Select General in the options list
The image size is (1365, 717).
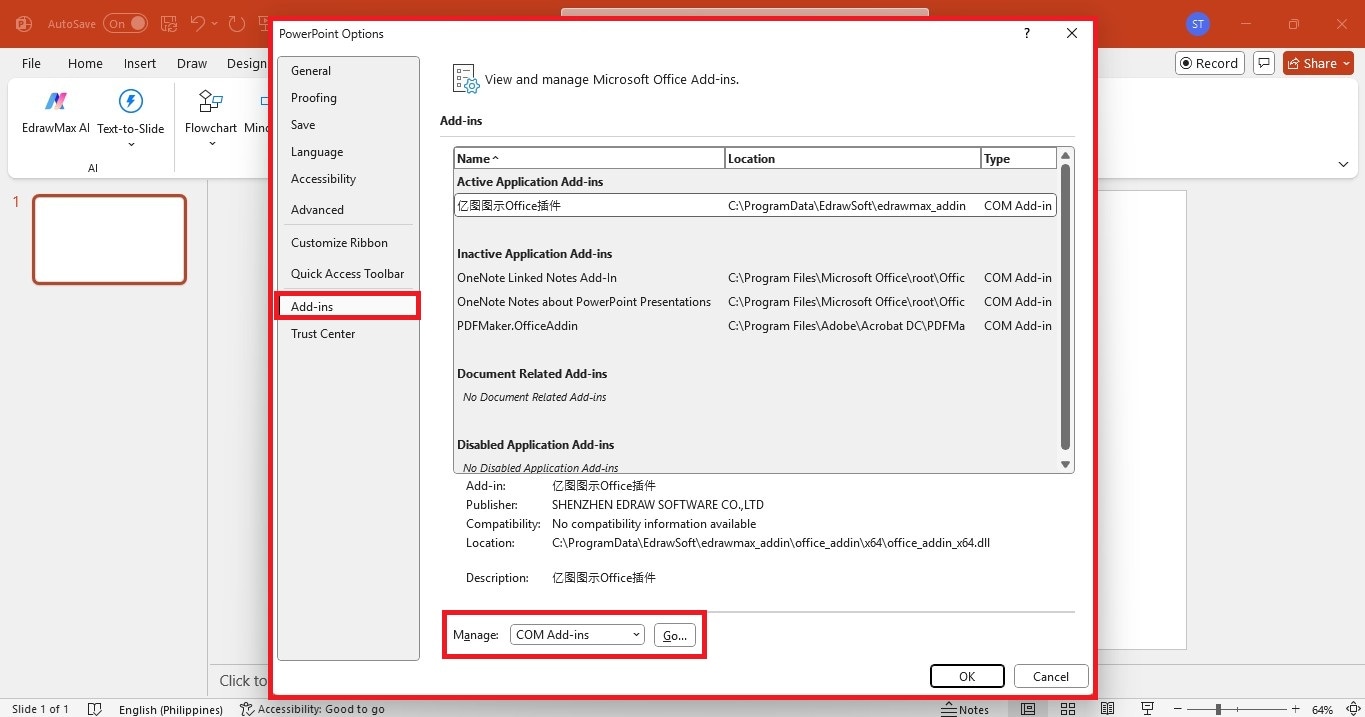tap(347, 71)
